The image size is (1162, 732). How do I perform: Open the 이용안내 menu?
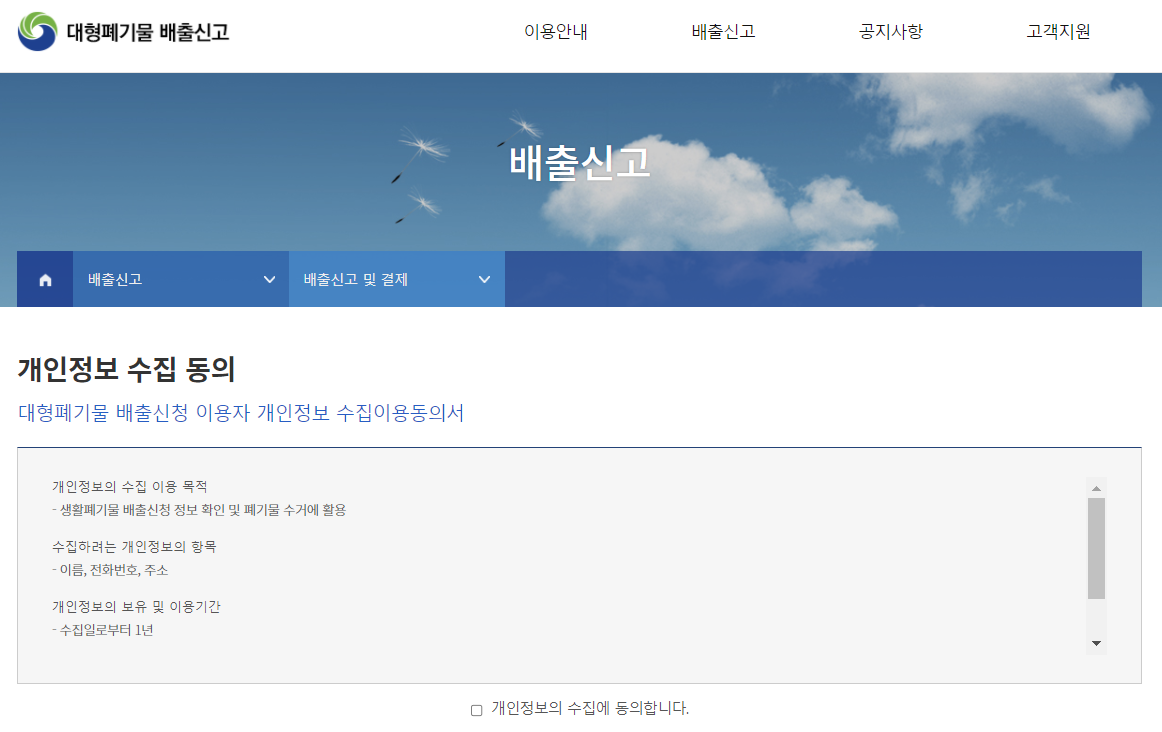click(556, 31)
